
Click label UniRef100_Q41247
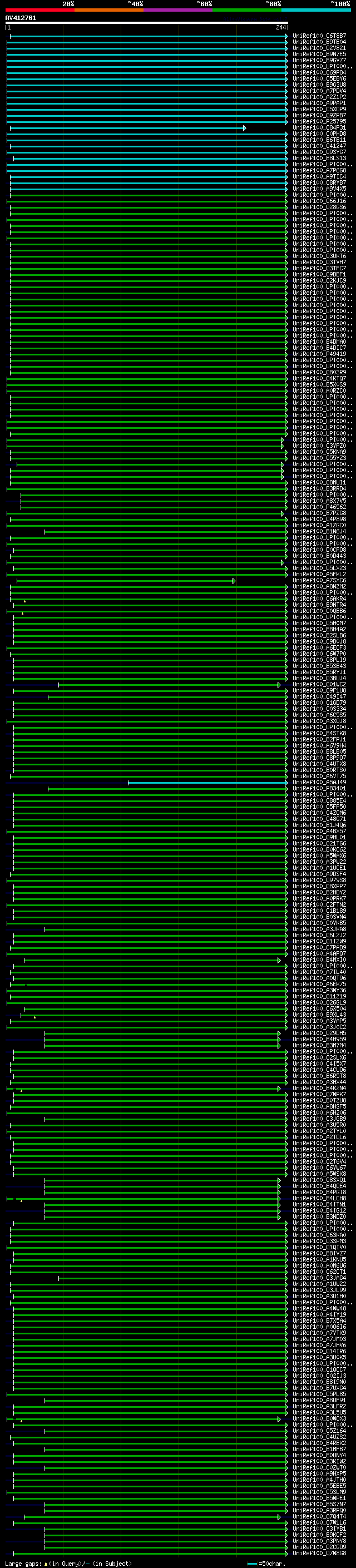(319, 146)
